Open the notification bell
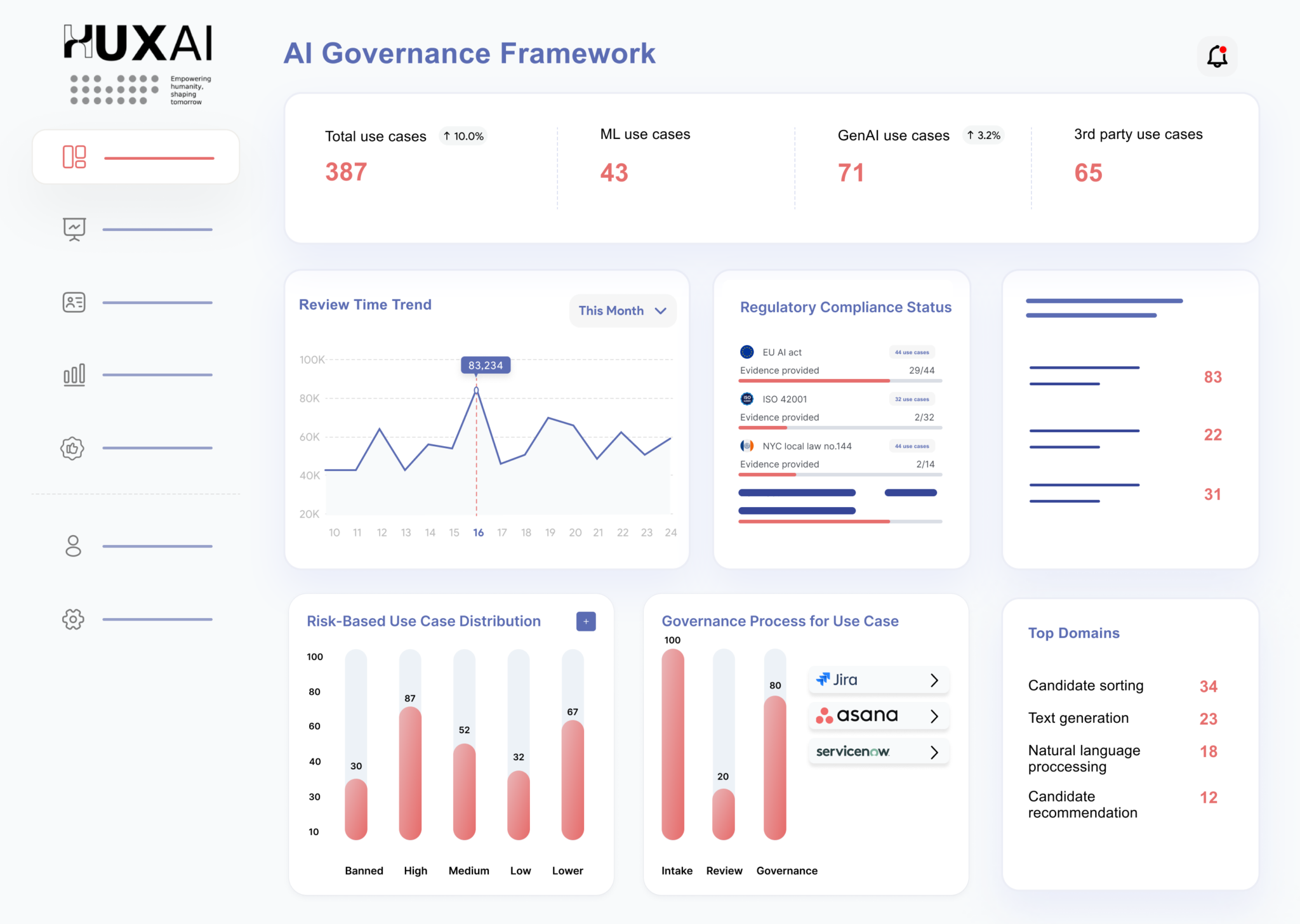 click(1217, 56)
